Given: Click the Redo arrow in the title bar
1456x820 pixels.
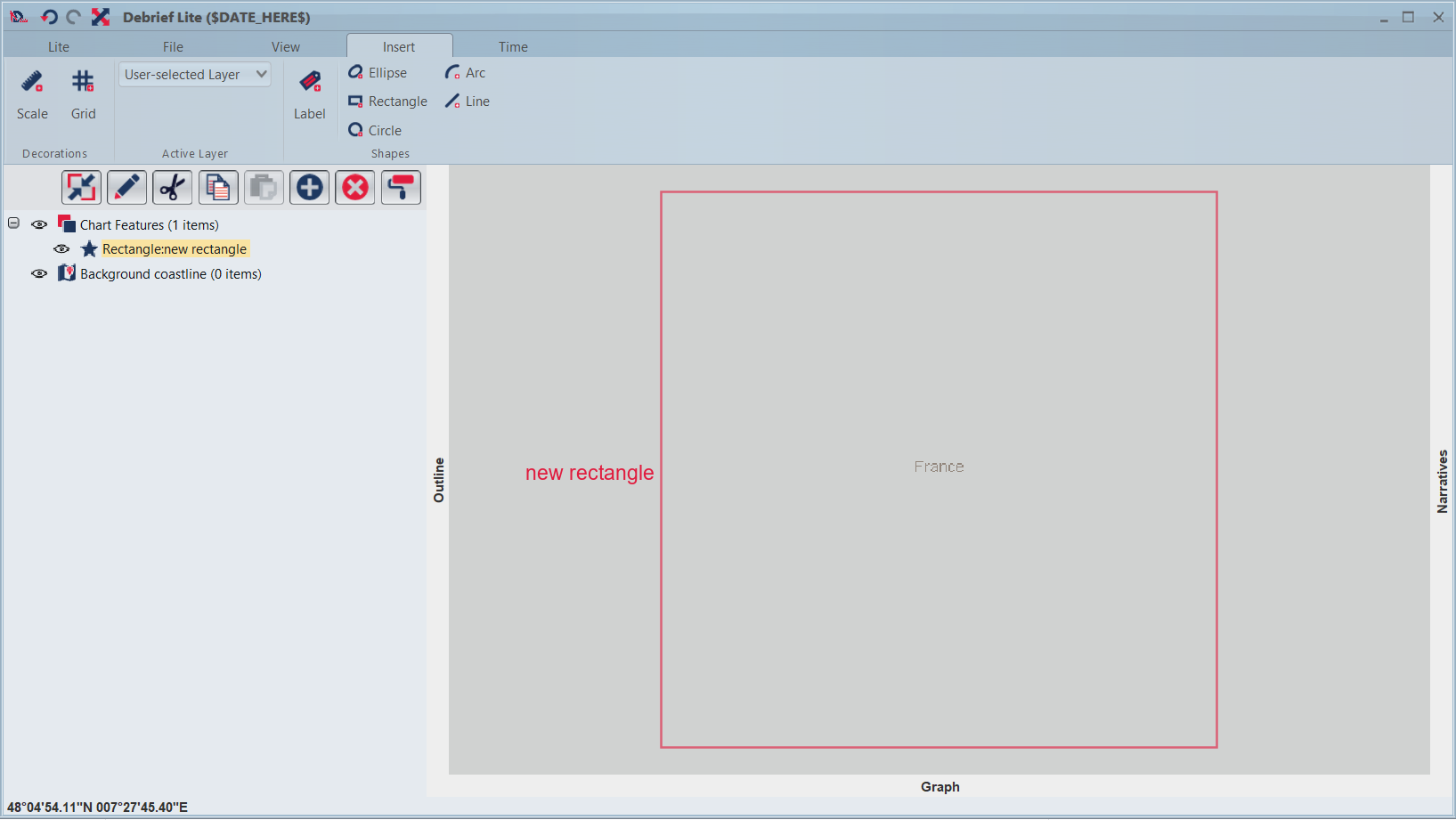Looking at the screenshot, I should click(x=74, y=17).
